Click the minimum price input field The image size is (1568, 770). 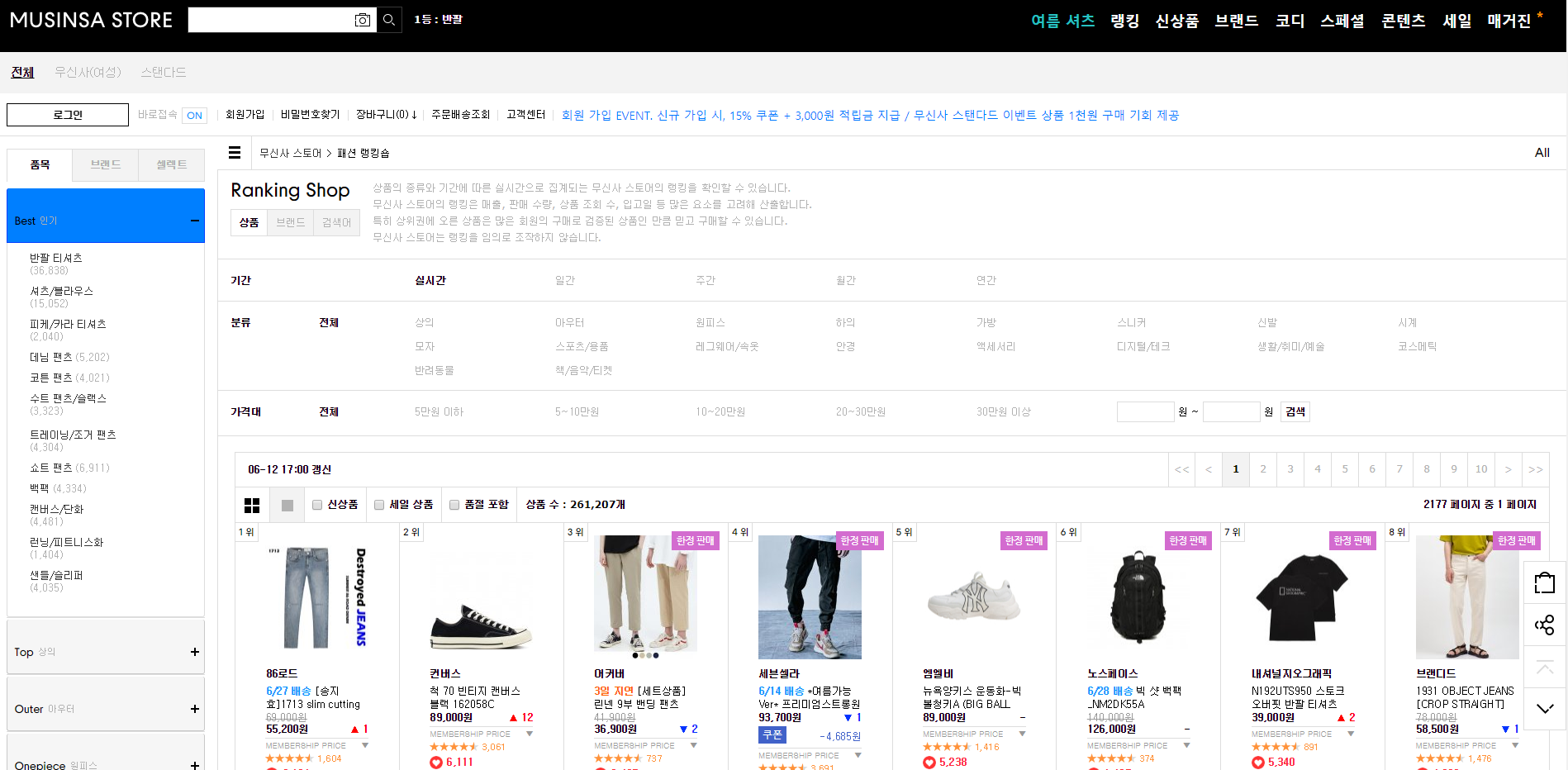1145,411
